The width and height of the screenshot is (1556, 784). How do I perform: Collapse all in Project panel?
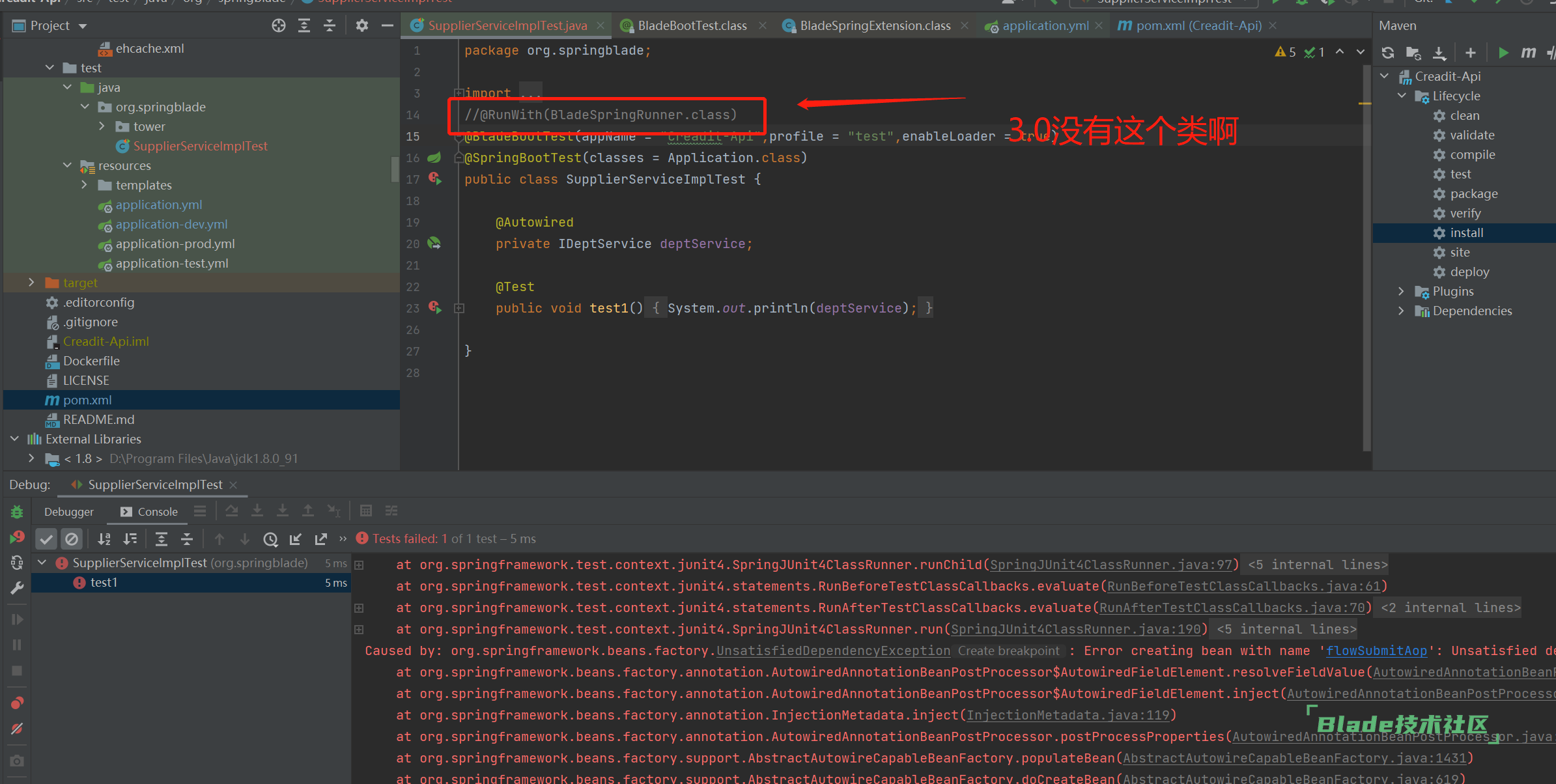click(x=330, y=25)
